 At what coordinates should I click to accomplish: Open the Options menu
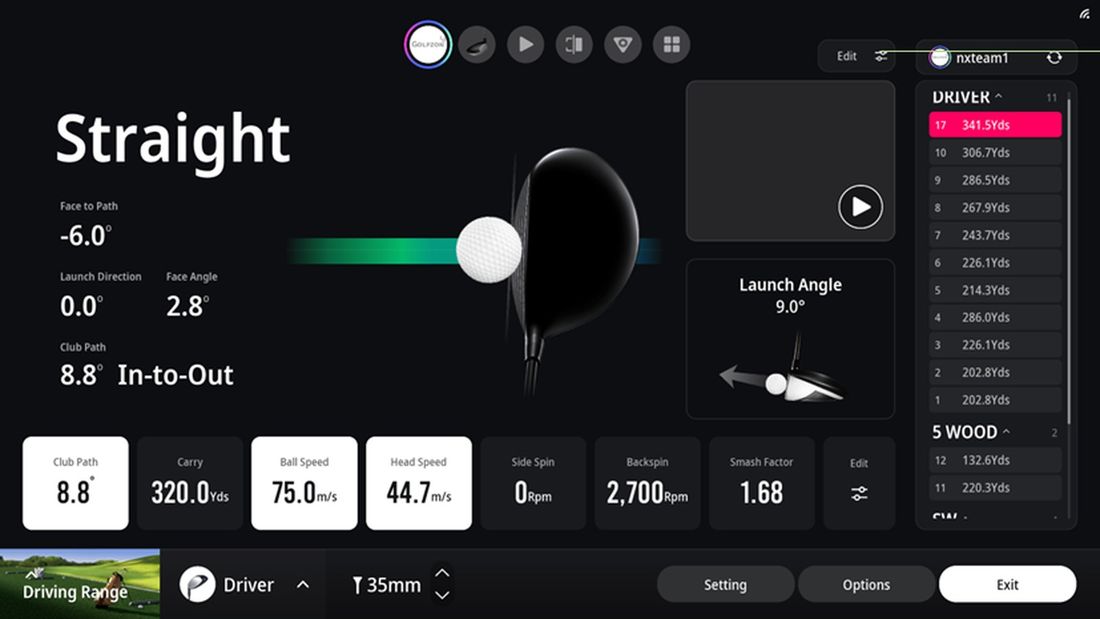click(x=866, y=585)
